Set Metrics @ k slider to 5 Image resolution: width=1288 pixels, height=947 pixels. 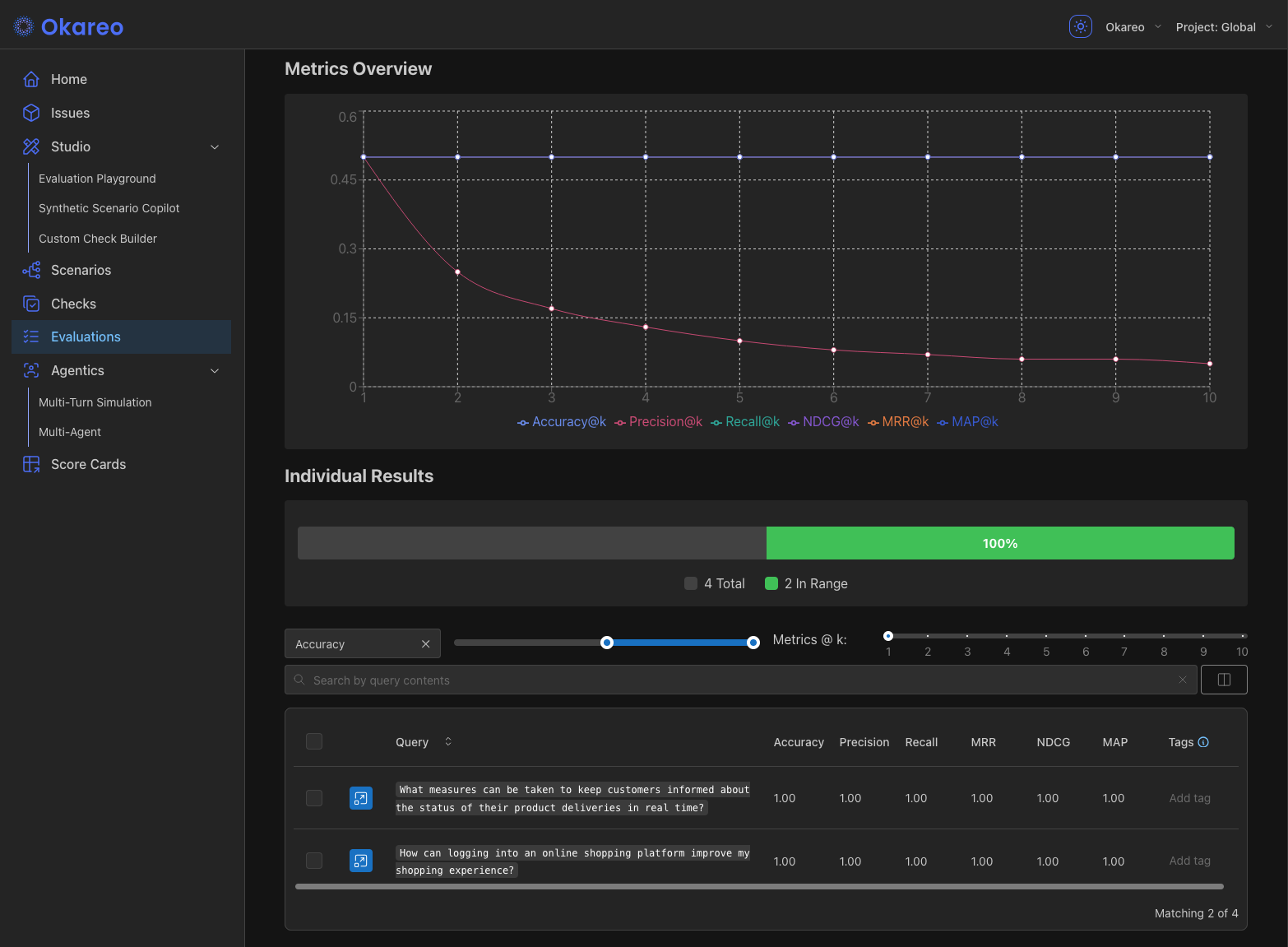1046,636
